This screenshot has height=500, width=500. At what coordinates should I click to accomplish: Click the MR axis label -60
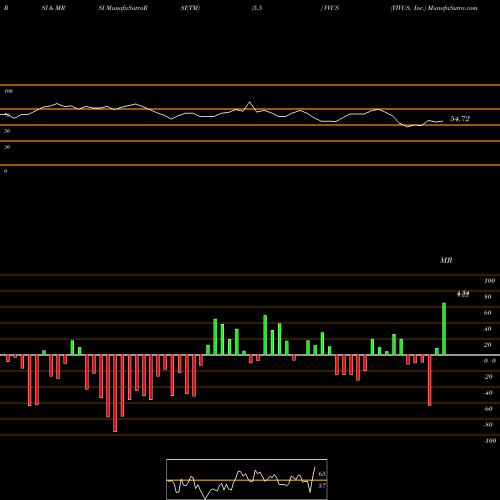[x=488, y=409]
